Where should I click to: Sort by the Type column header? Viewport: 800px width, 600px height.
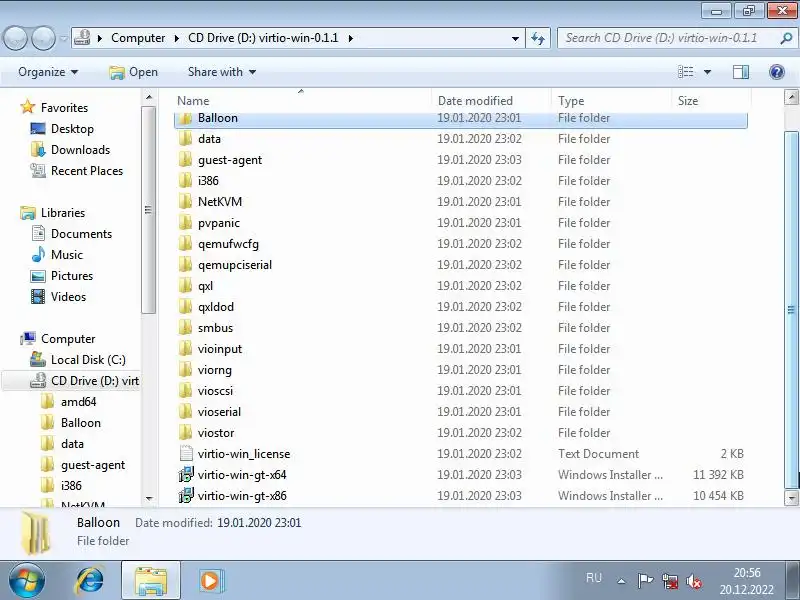[571, 101]
